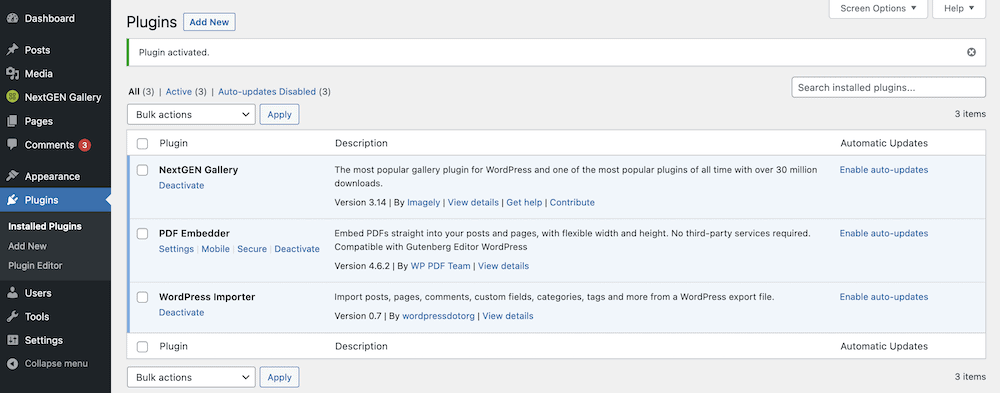This screenshot has width=1000, height=393.
Task: Click the Dashboard gauge icon
Action: (12, 19)
